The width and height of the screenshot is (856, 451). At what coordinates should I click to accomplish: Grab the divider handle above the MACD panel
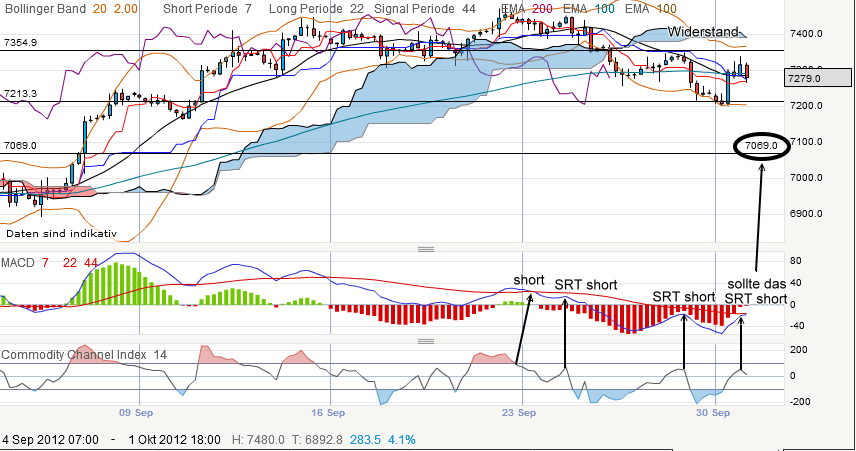point(426,249)
